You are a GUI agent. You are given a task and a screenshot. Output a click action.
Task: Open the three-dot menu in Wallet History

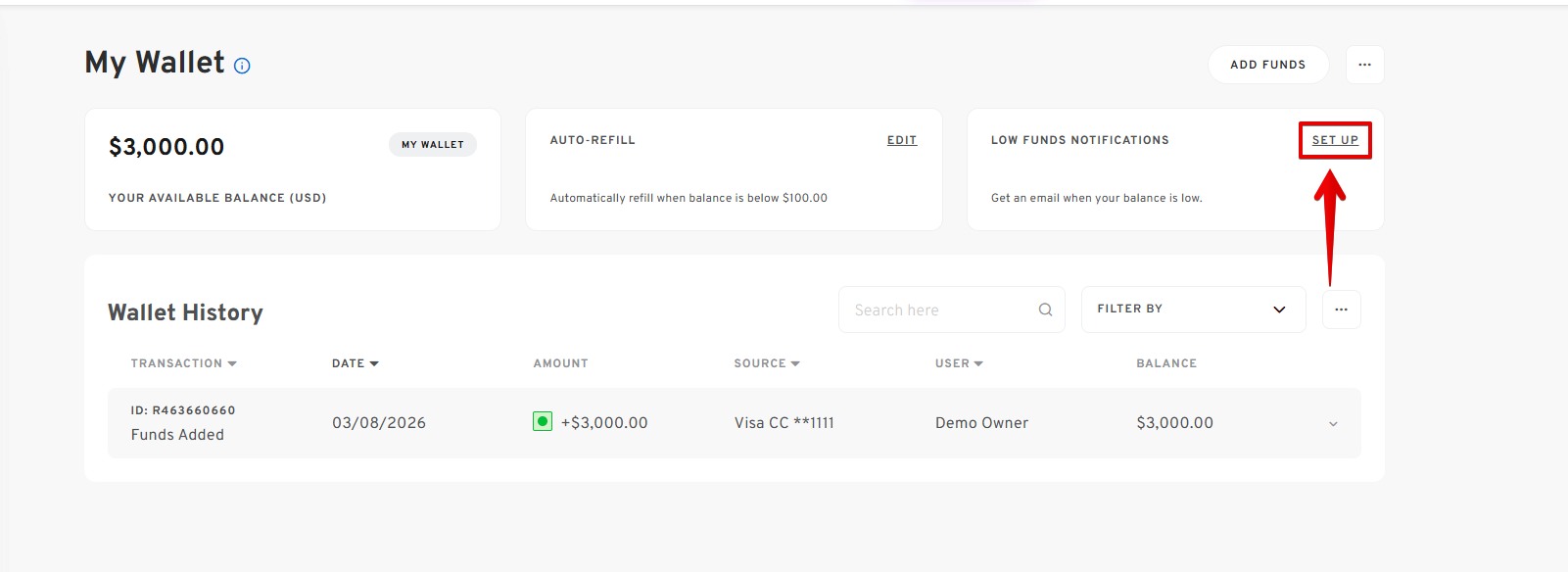(1341, 310)
